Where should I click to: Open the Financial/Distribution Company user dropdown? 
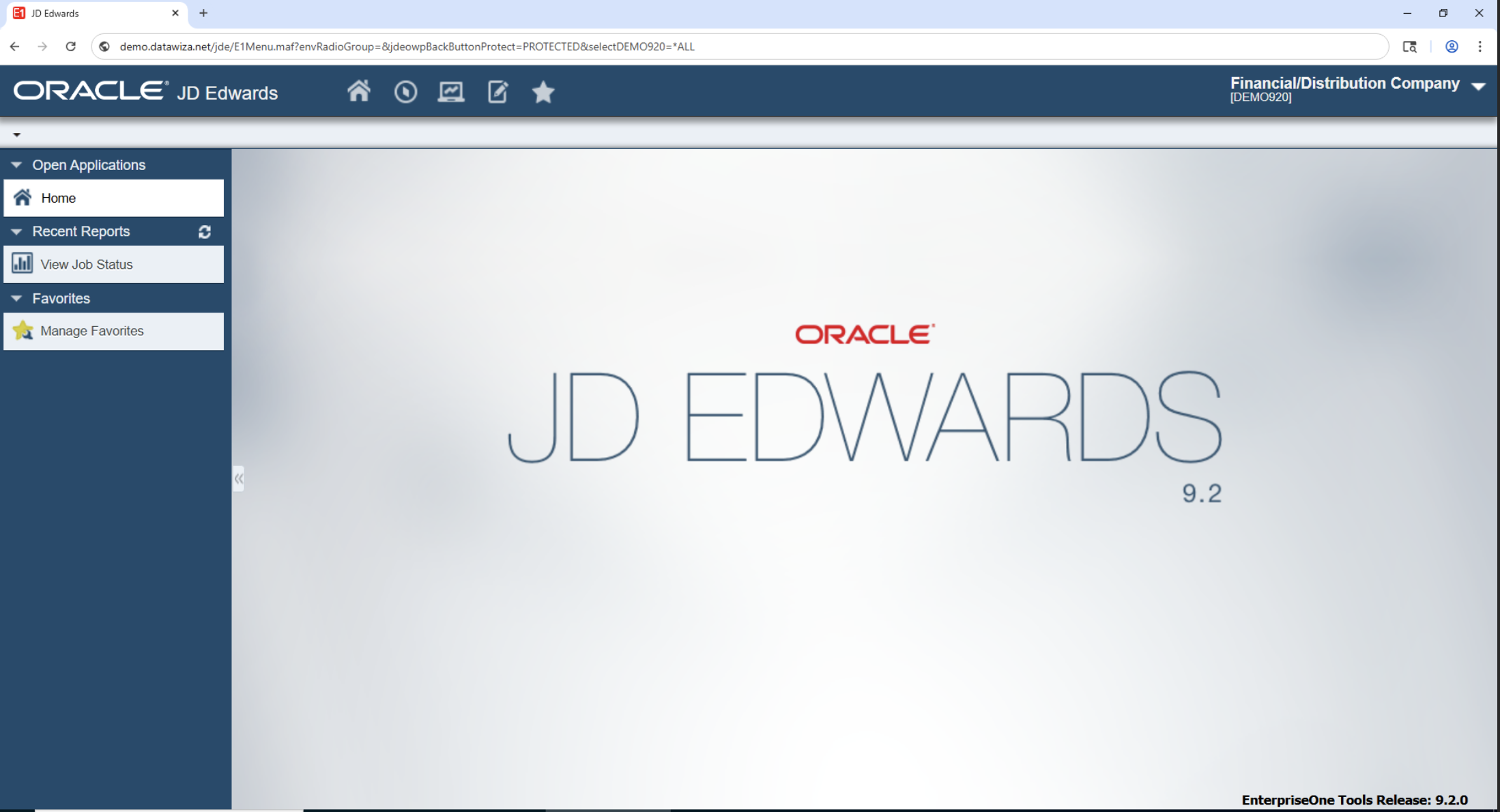click(1478, 87)
